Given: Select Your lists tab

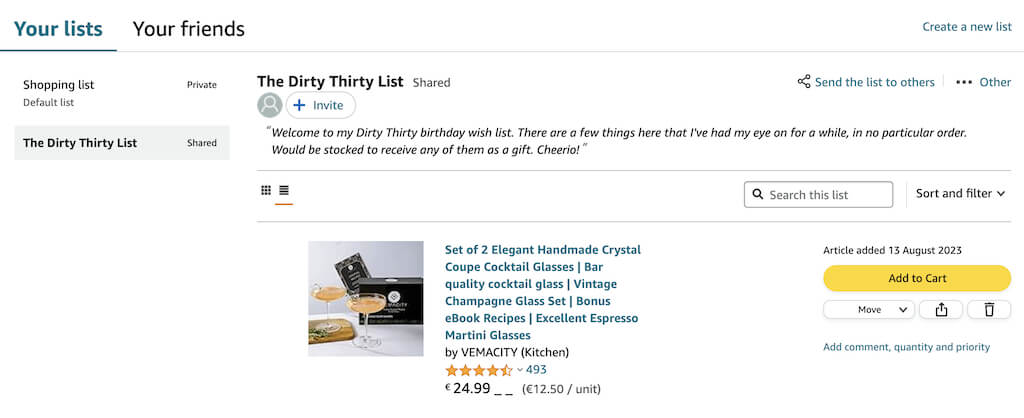Looking at the screenshot, I should tap(58, 29).
